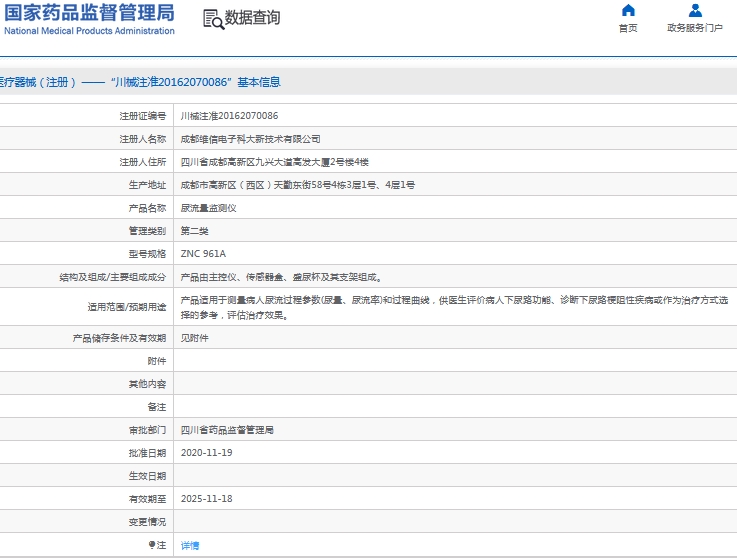Select expiry date 2025-11-18
The image size is (737, 560).
pos(206,499)
